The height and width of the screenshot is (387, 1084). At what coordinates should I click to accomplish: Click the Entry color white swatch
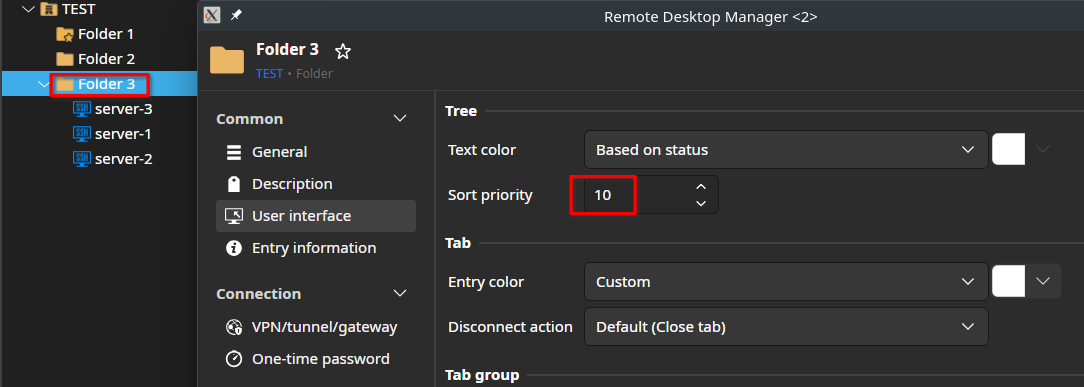[1009, 281]
